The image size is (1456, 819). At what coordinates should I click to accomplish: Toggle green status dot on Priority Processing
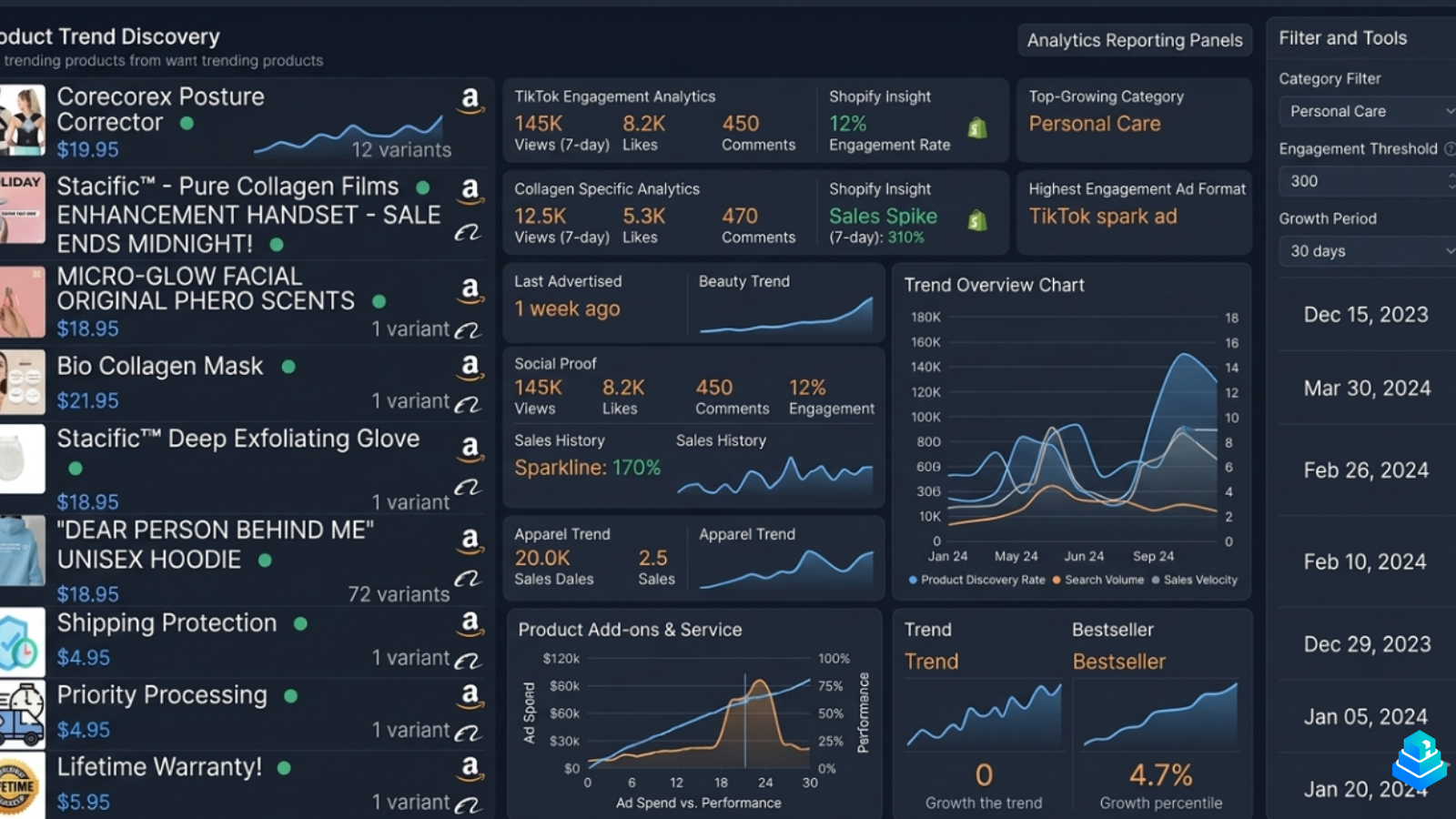(290, 696)
